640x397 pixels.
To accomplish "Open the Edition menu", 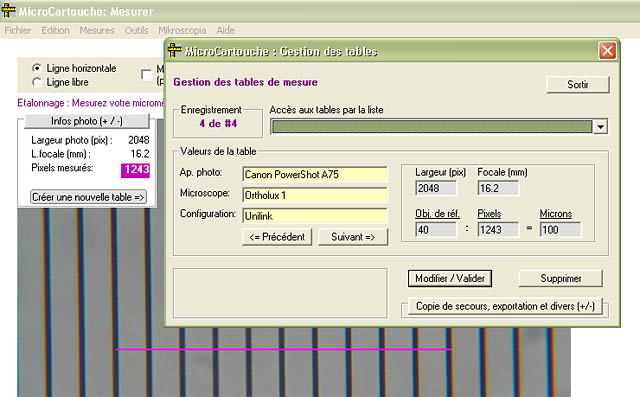I will click(55, 30).
